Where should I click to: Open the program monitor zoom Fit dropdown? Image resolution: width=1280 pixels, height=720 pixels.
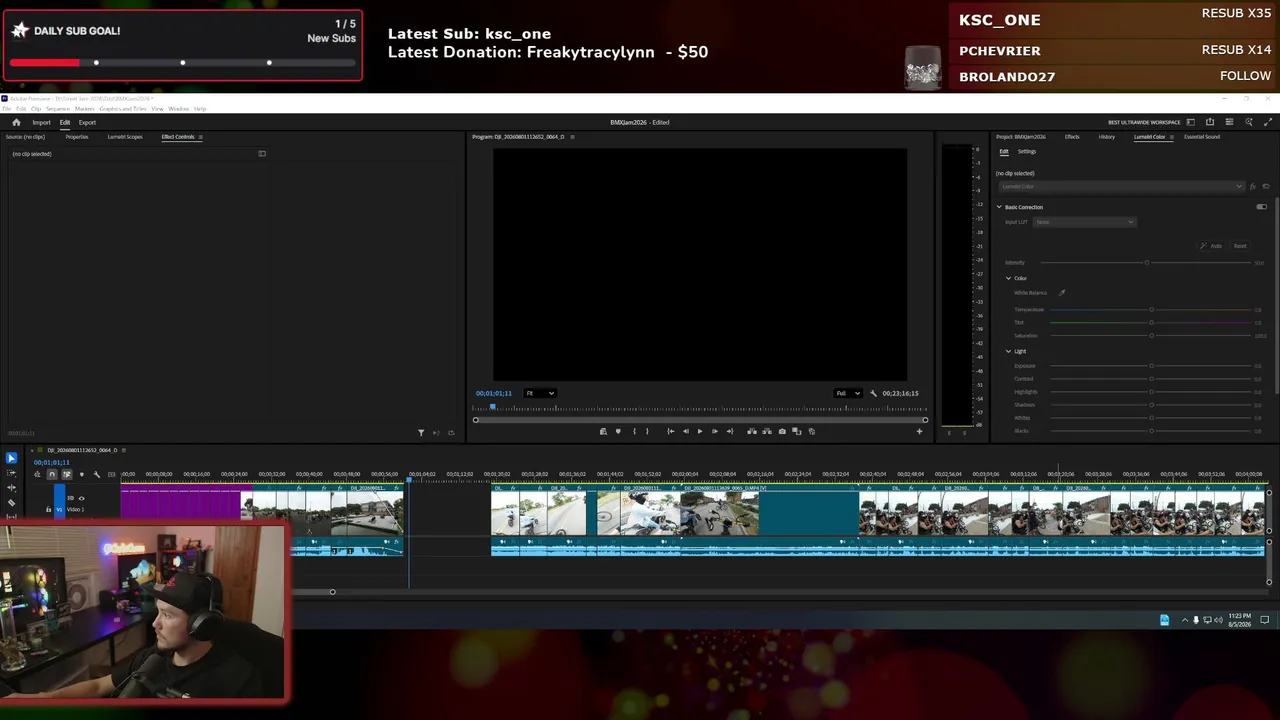point(540,393)
